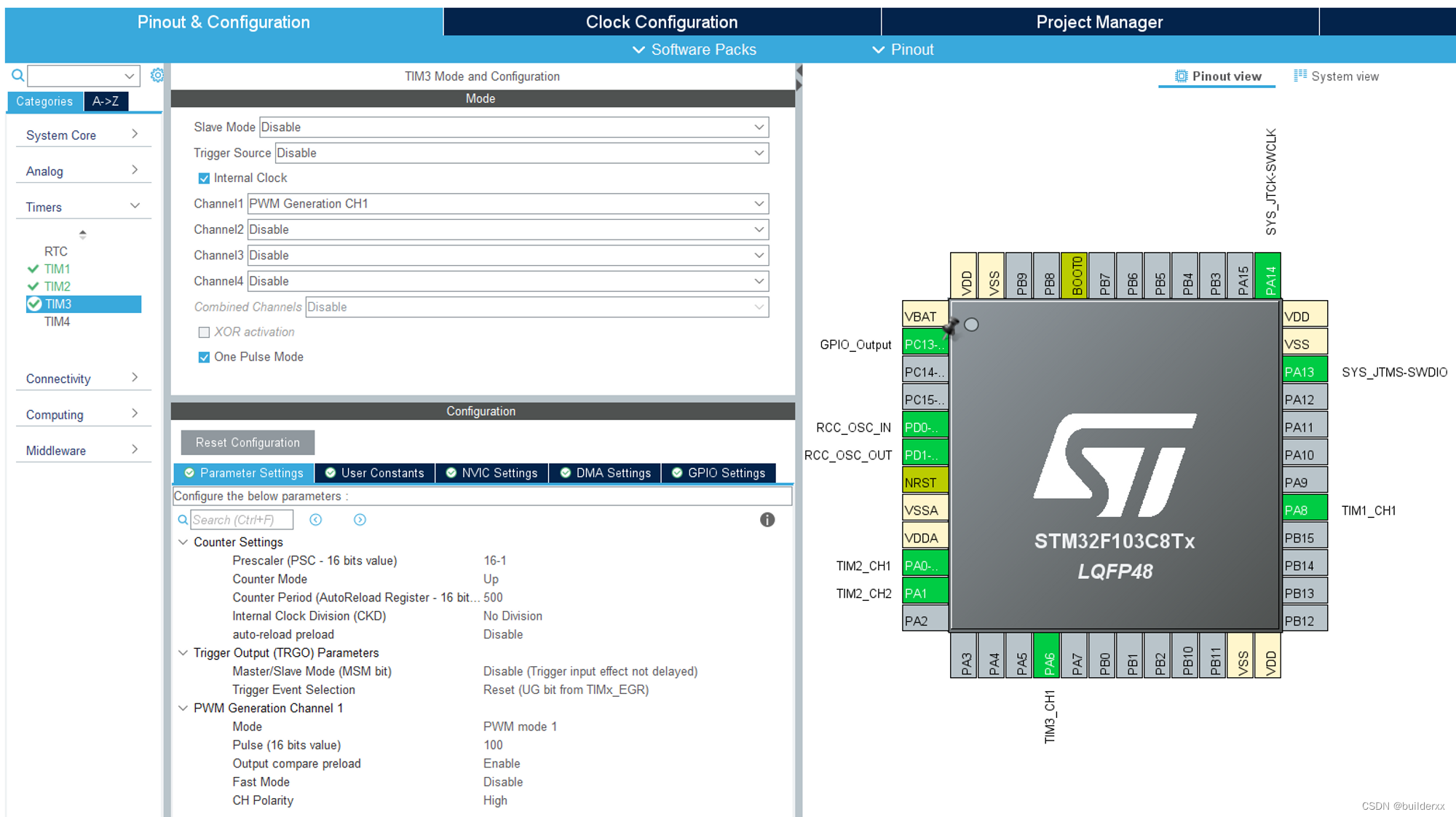Click the Reset Configuration button
Image resolution: width=1456 pixels, height=817 pixels.
click(248, 442)
